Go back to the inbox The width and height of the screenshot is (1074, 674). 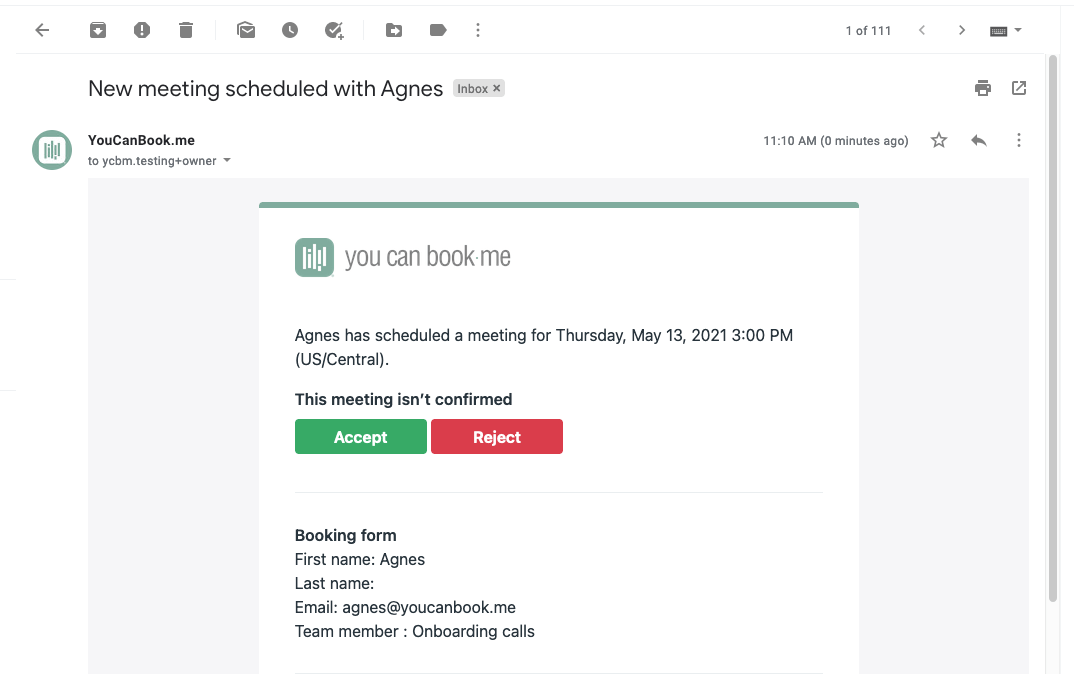(x=41, y=30)
